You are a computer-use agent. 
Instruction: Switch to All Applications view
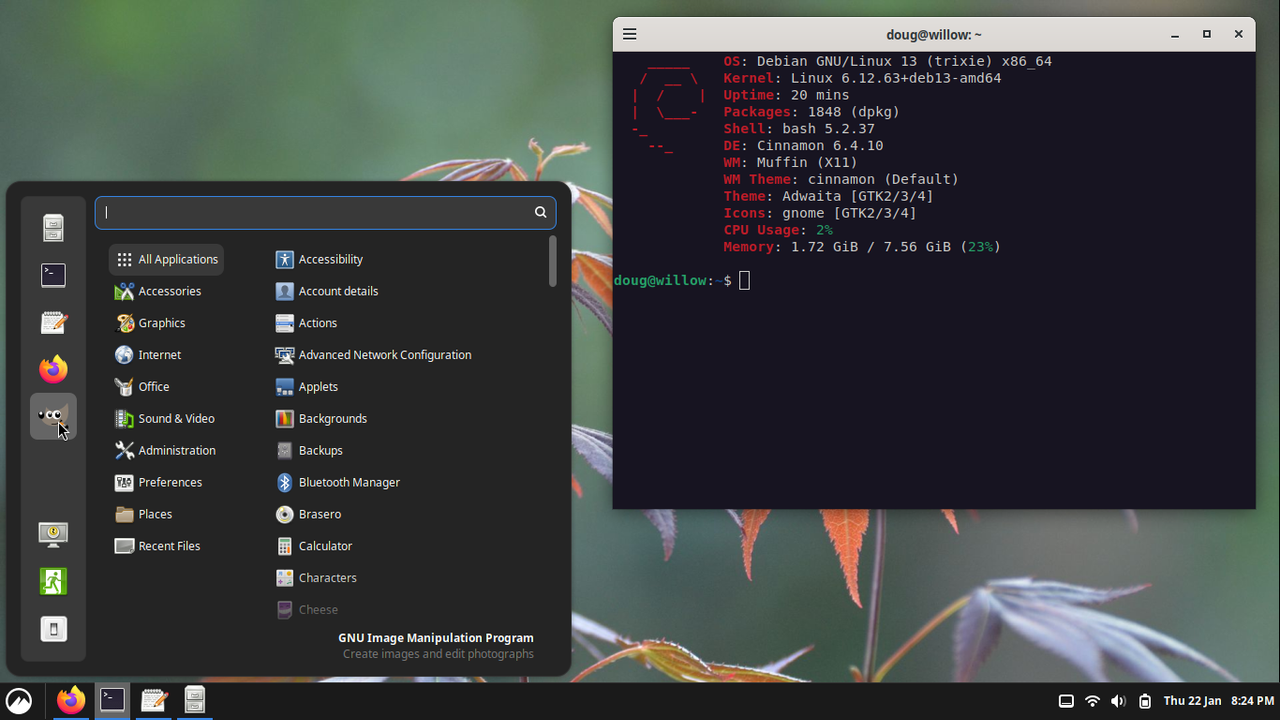tap(166, 259)
